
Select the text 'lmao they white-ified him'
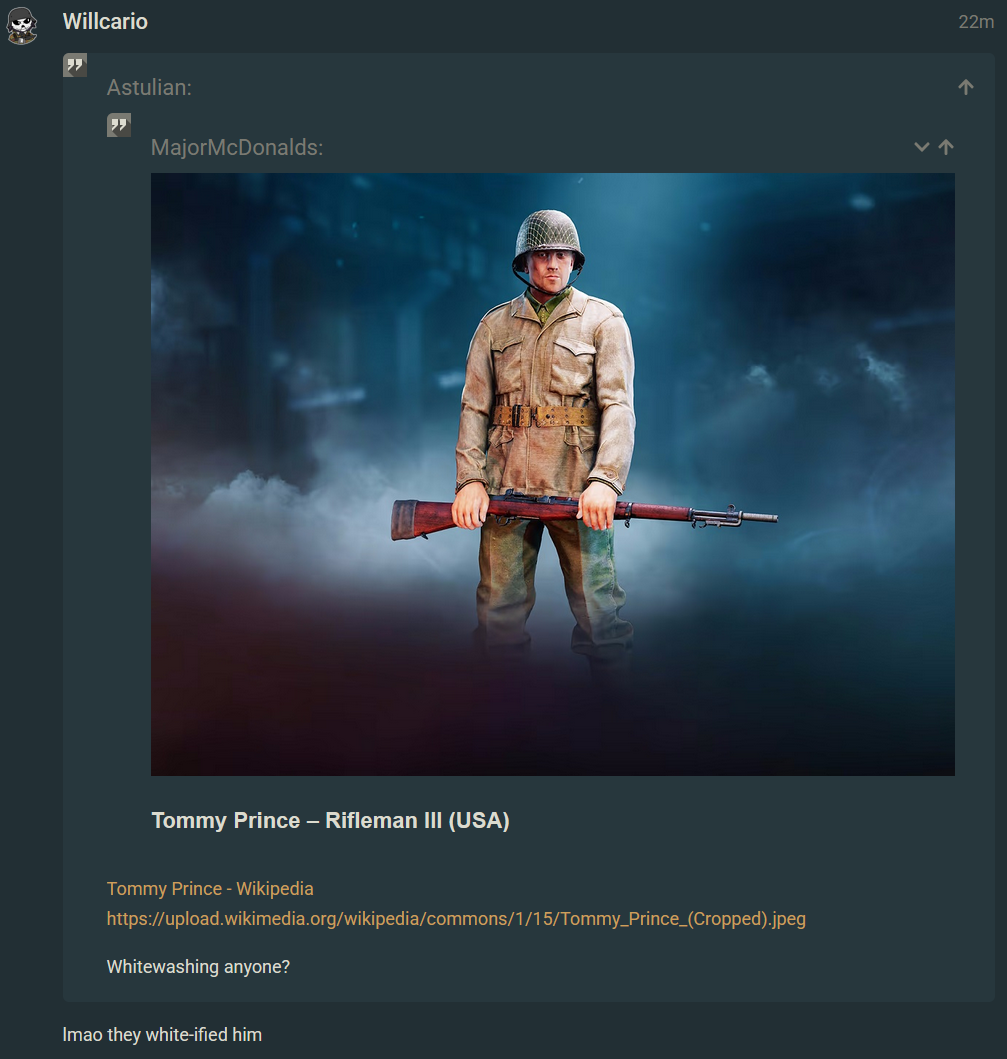click(162, 1035)
